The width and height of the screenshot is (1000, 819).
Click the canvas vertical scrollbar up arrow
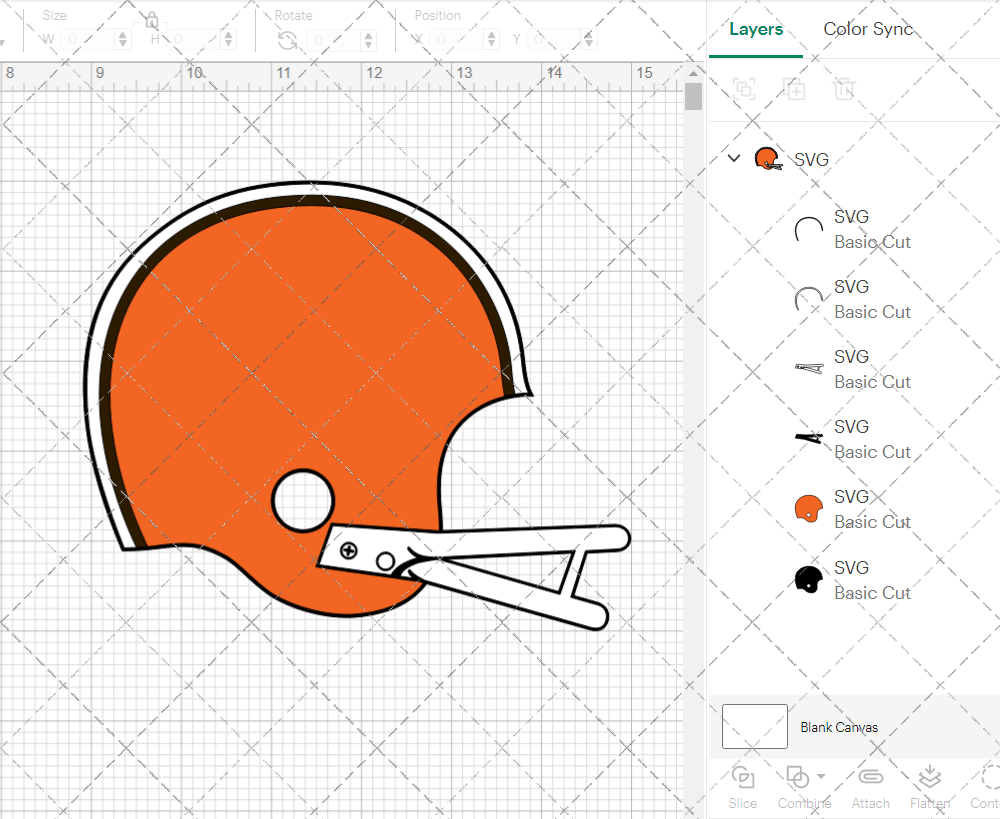tap(693, 73)
